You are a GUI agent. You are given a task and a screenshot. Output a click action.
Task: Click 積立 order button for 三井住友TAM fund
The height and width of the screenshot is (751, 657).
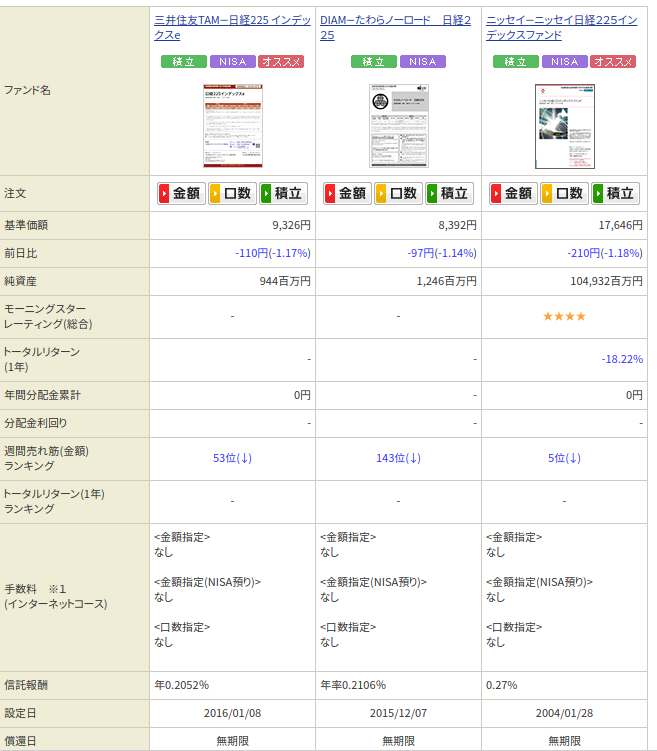[x=283, y=194]
